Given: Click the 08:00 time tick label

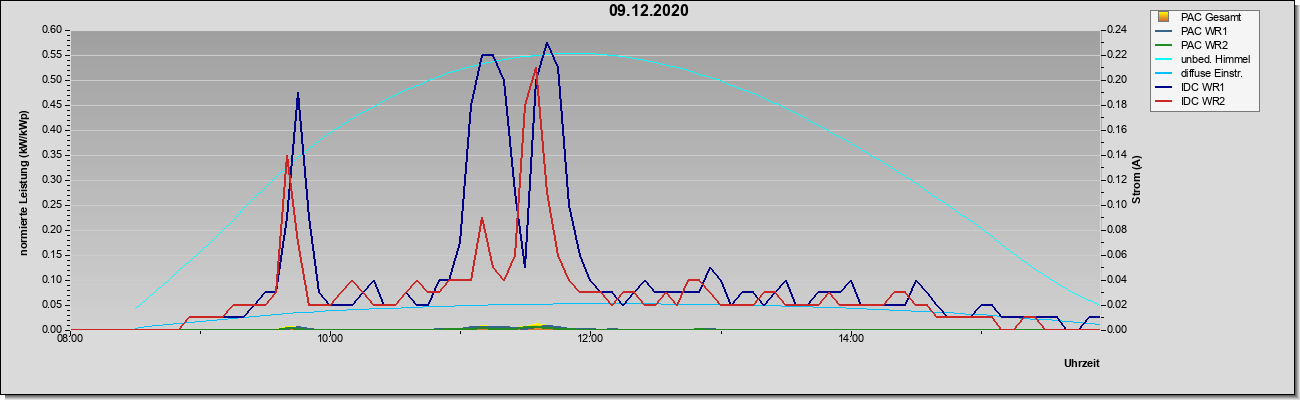Looking at the screenshot, I should pos(69,340).
